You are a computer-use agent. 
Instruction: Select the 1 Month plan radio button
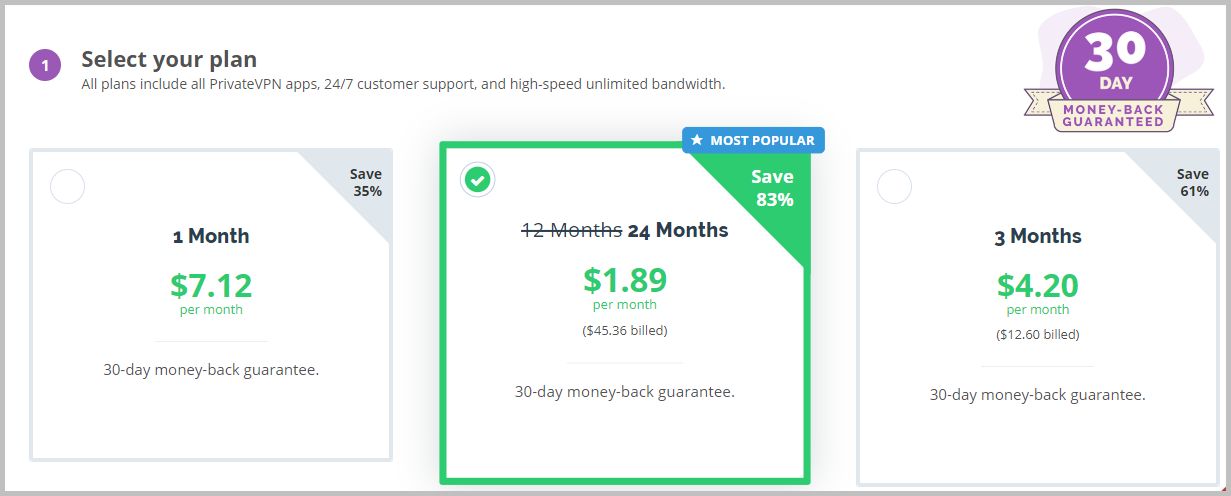(x=67, y=187)
